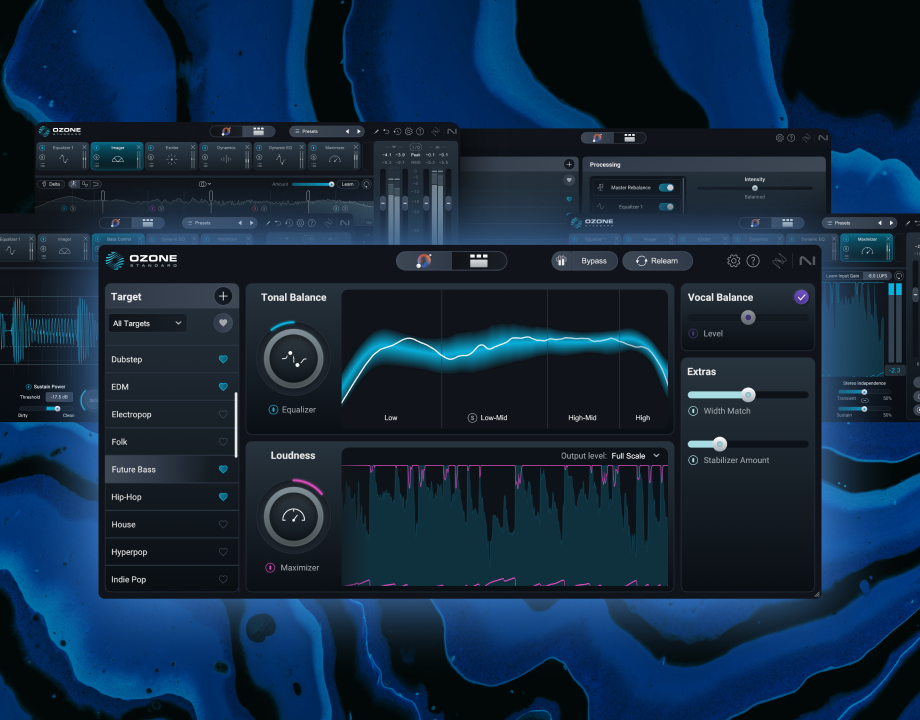The height and width of the screenshot is (720, 920).
Task: Select Exciter module in top-left window
Action: (171, 156)
